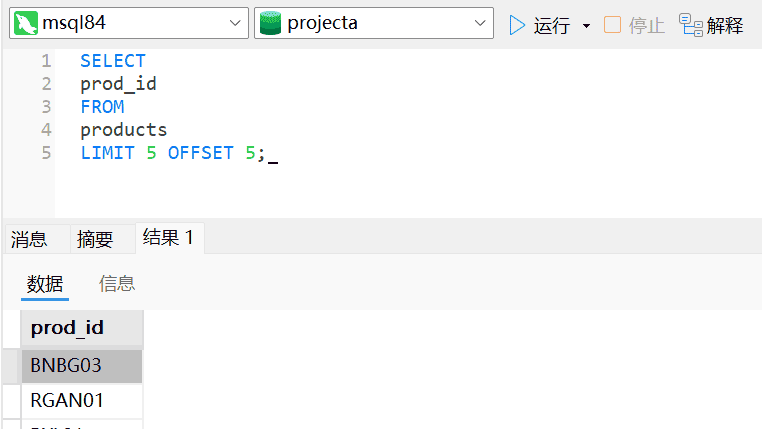
Task: Switch to the 消息 tab
Action: pyautogui.click(x=29, y=240)
